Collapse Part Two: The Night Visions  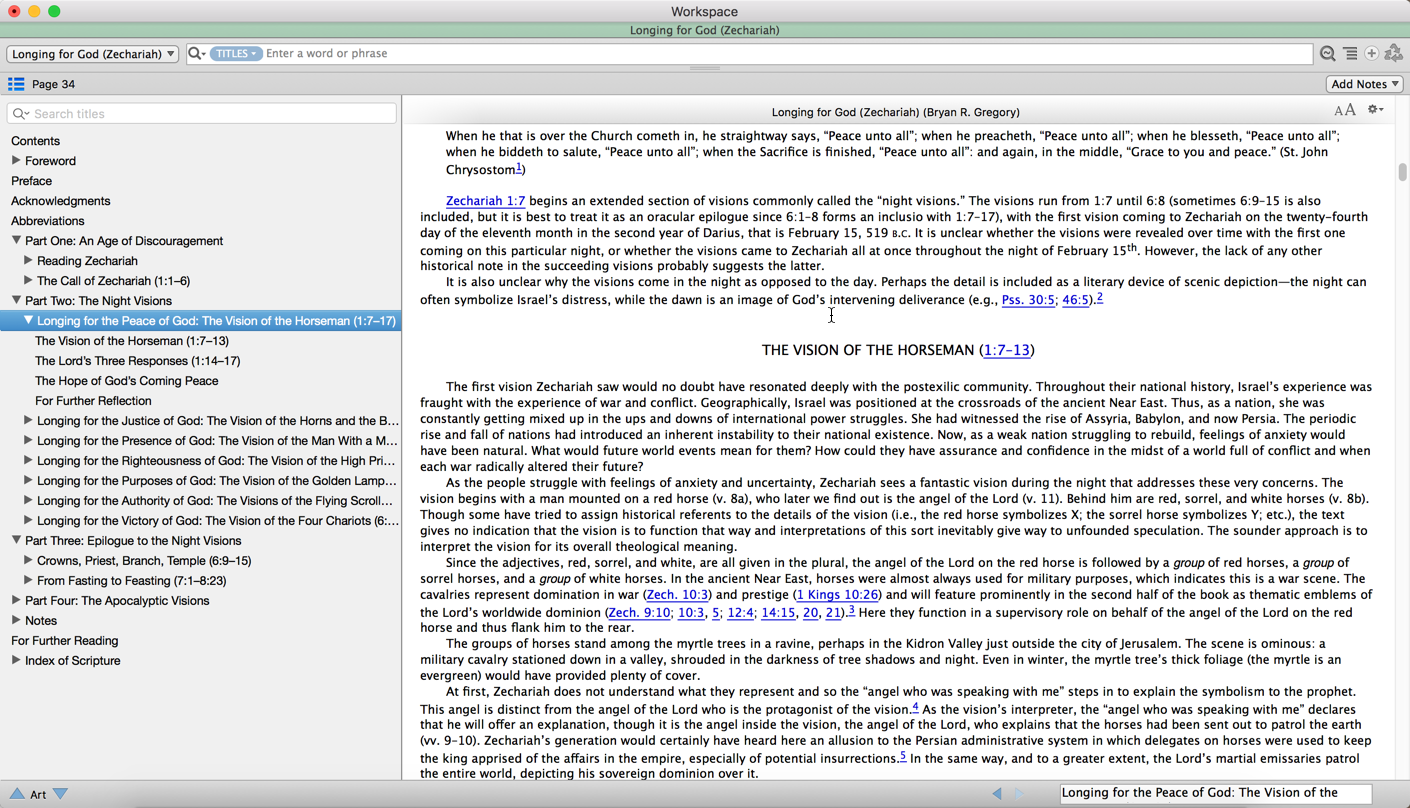16,300
